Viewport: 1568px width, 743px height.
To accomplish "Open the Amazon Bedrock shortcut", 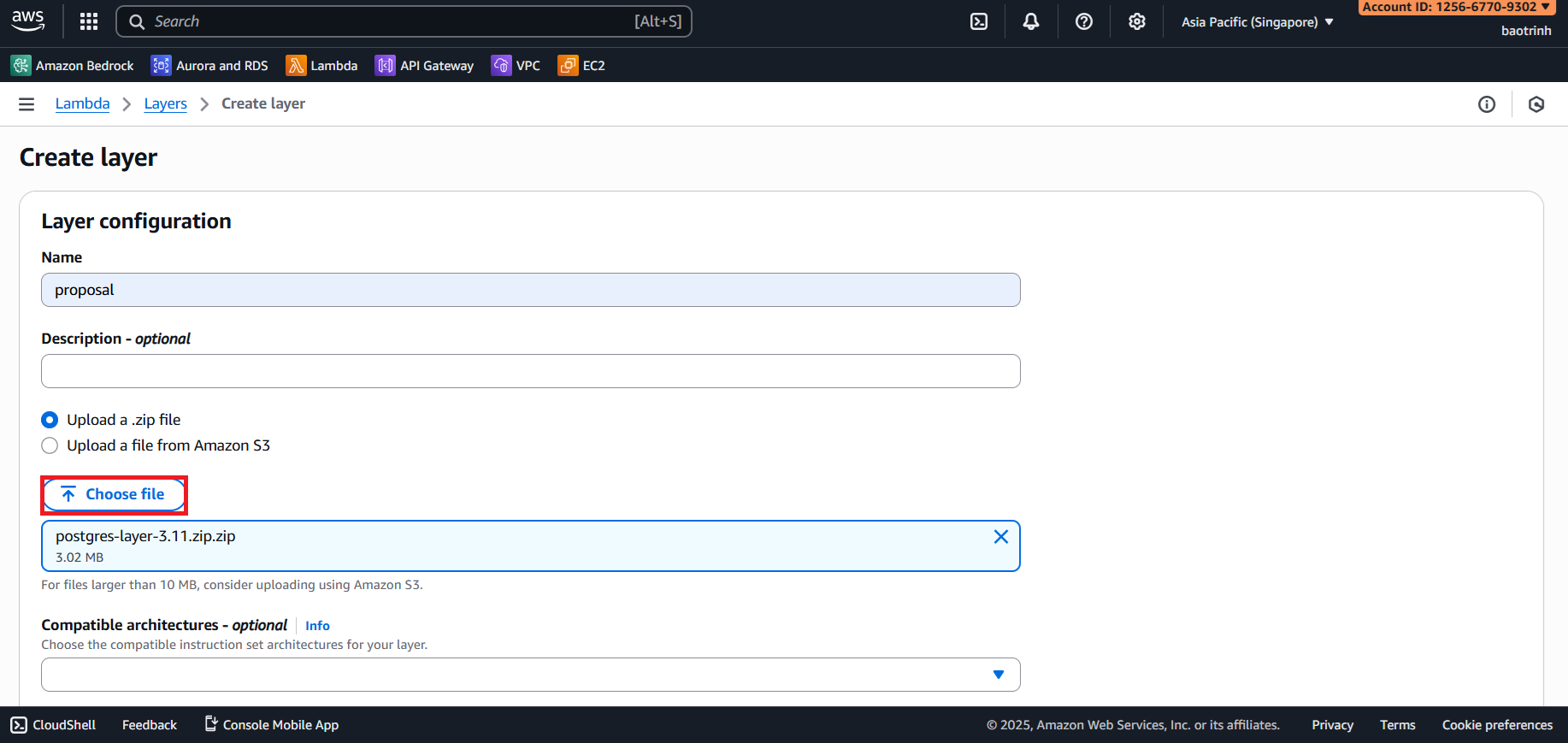I will pos(73,65).
